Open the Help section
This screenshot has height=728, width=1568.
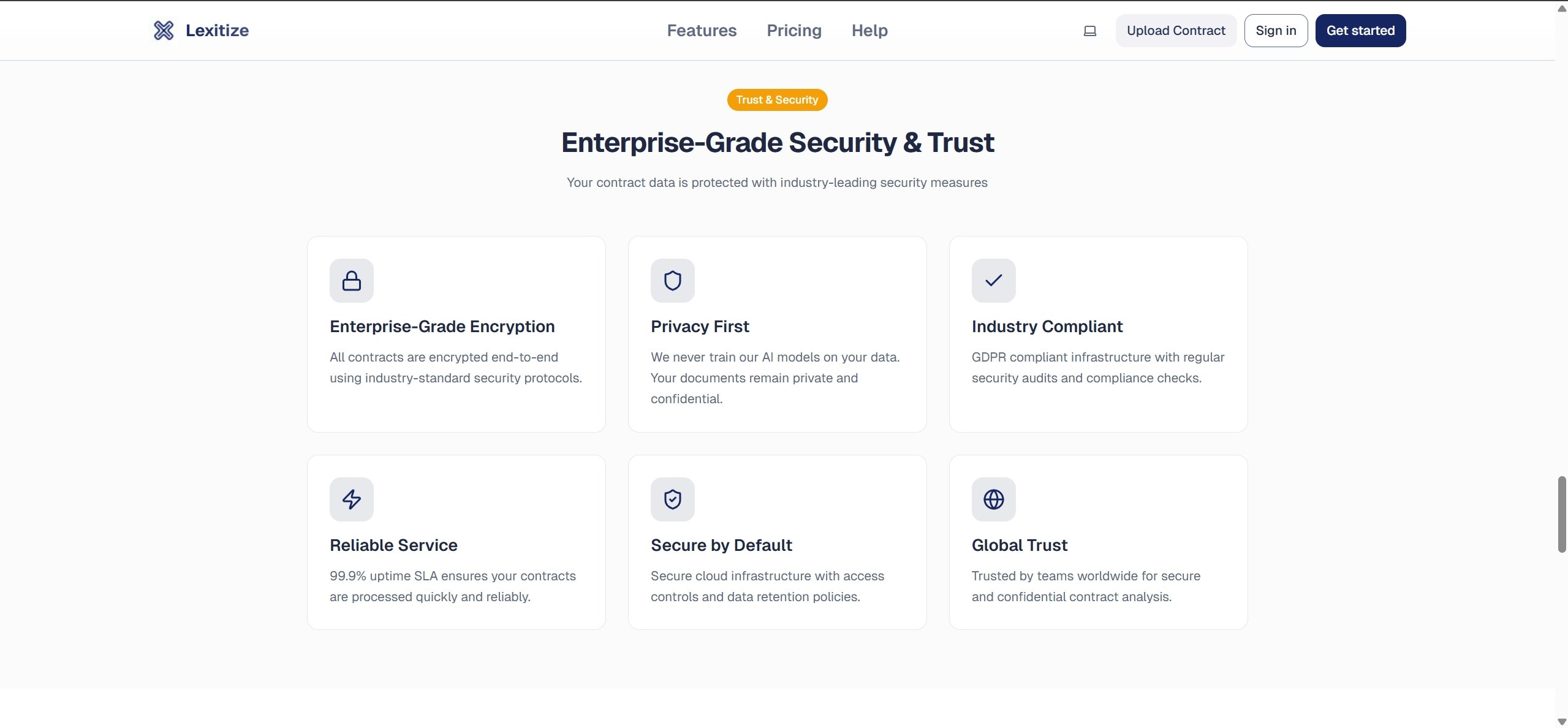(869, 30)
